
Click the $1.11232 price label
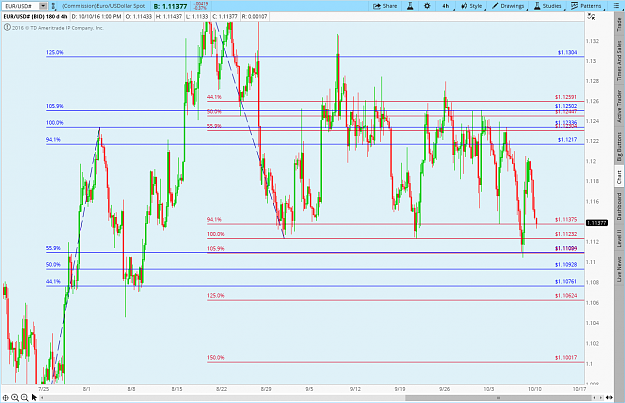566,234
